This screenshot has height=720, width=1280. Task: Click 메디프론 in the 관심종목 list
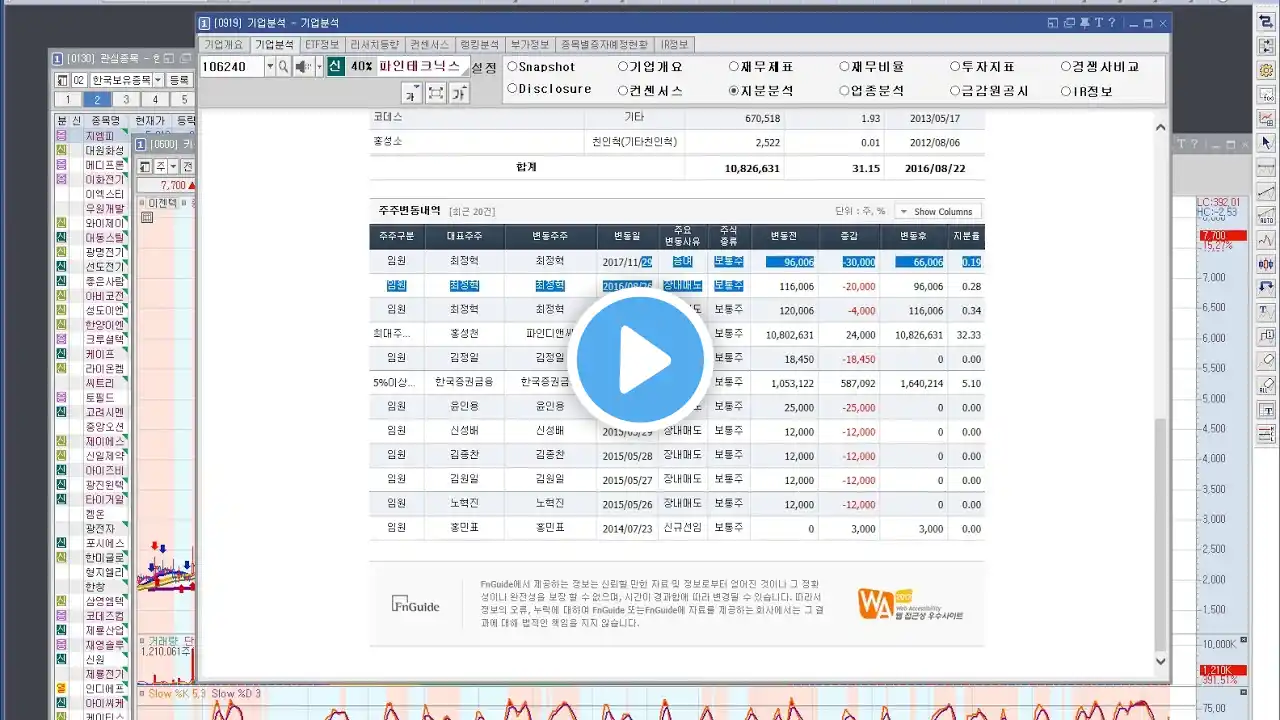point(105,165)
